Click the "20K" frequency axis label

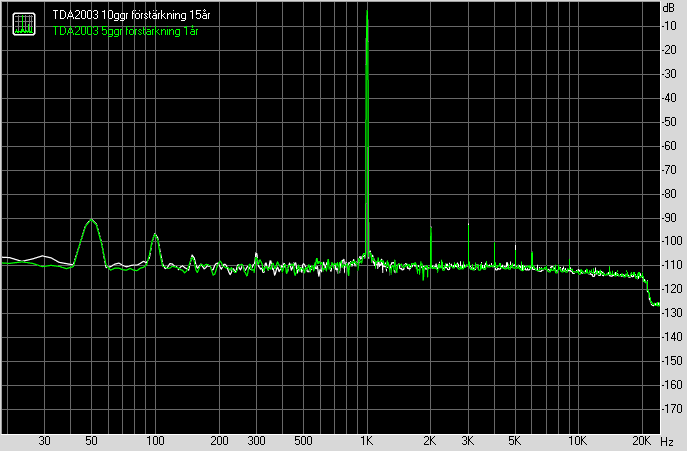[x=641, y=441]
